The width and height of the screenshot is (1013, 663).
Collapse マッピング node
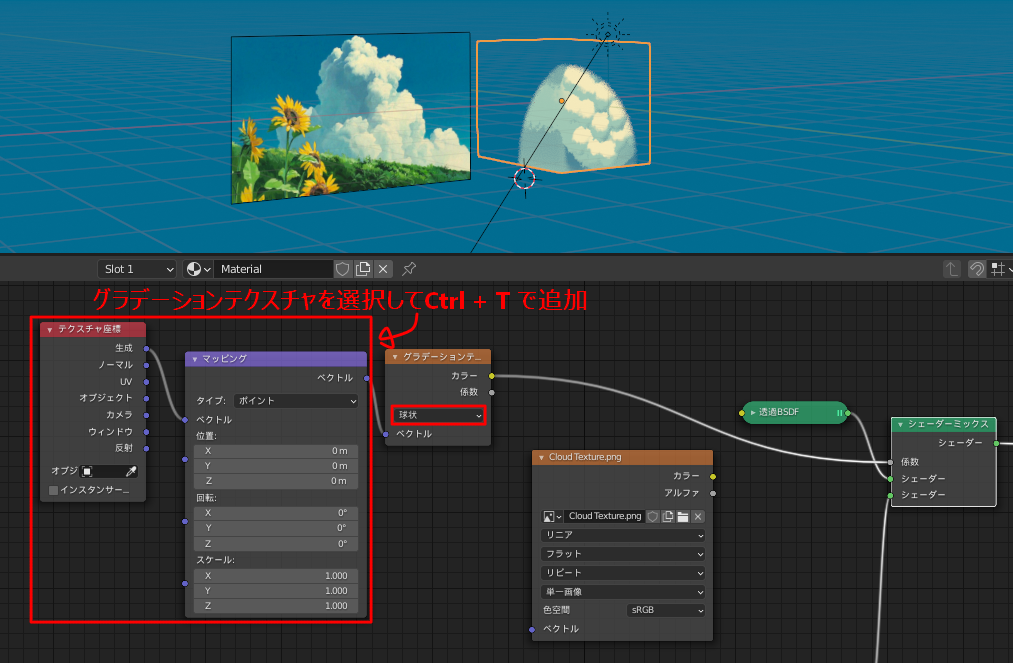click(x=194, y=359)
